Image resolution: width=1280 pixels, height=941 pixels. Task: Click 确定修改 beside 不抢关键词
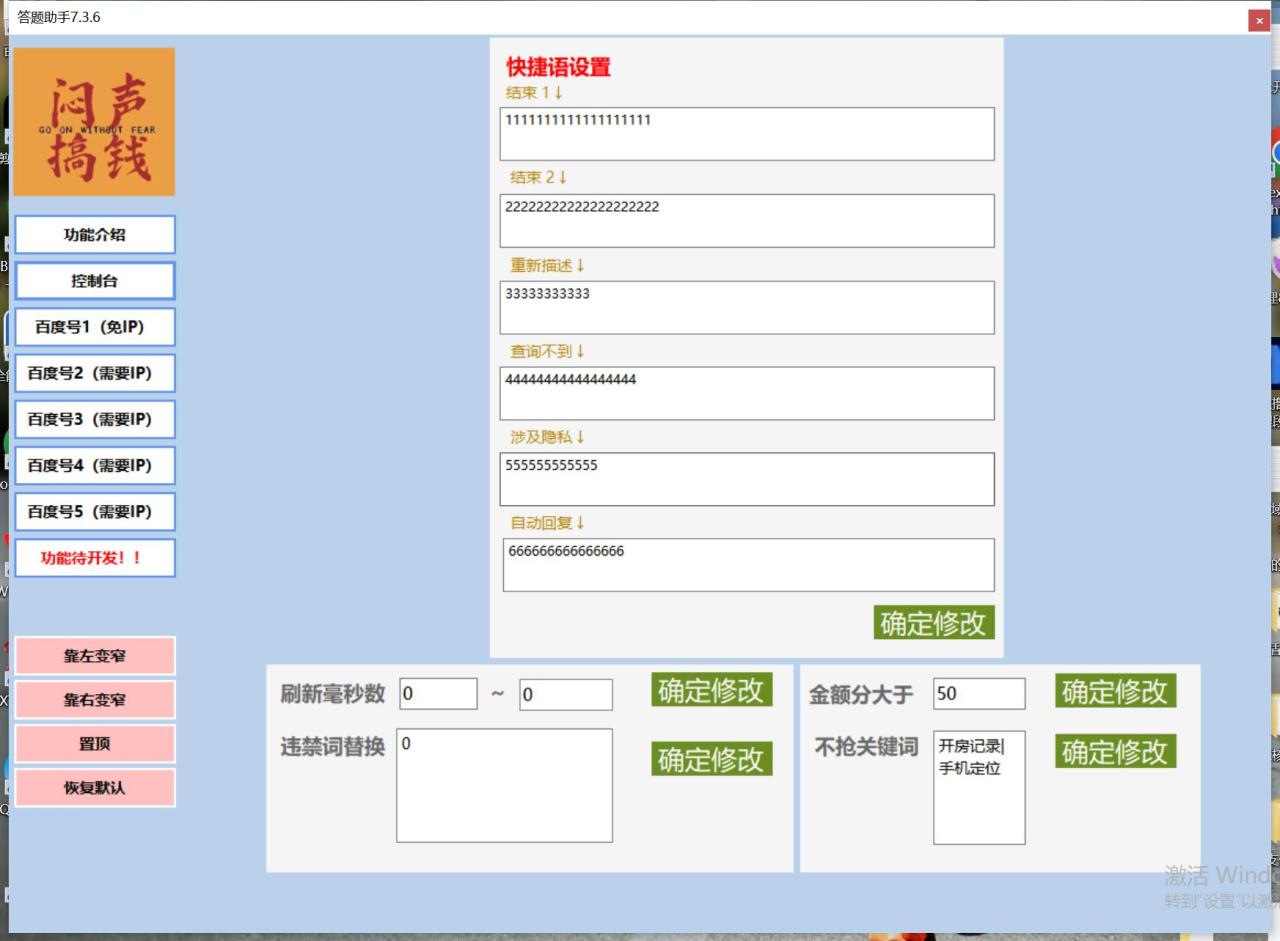click(1114, 751)
